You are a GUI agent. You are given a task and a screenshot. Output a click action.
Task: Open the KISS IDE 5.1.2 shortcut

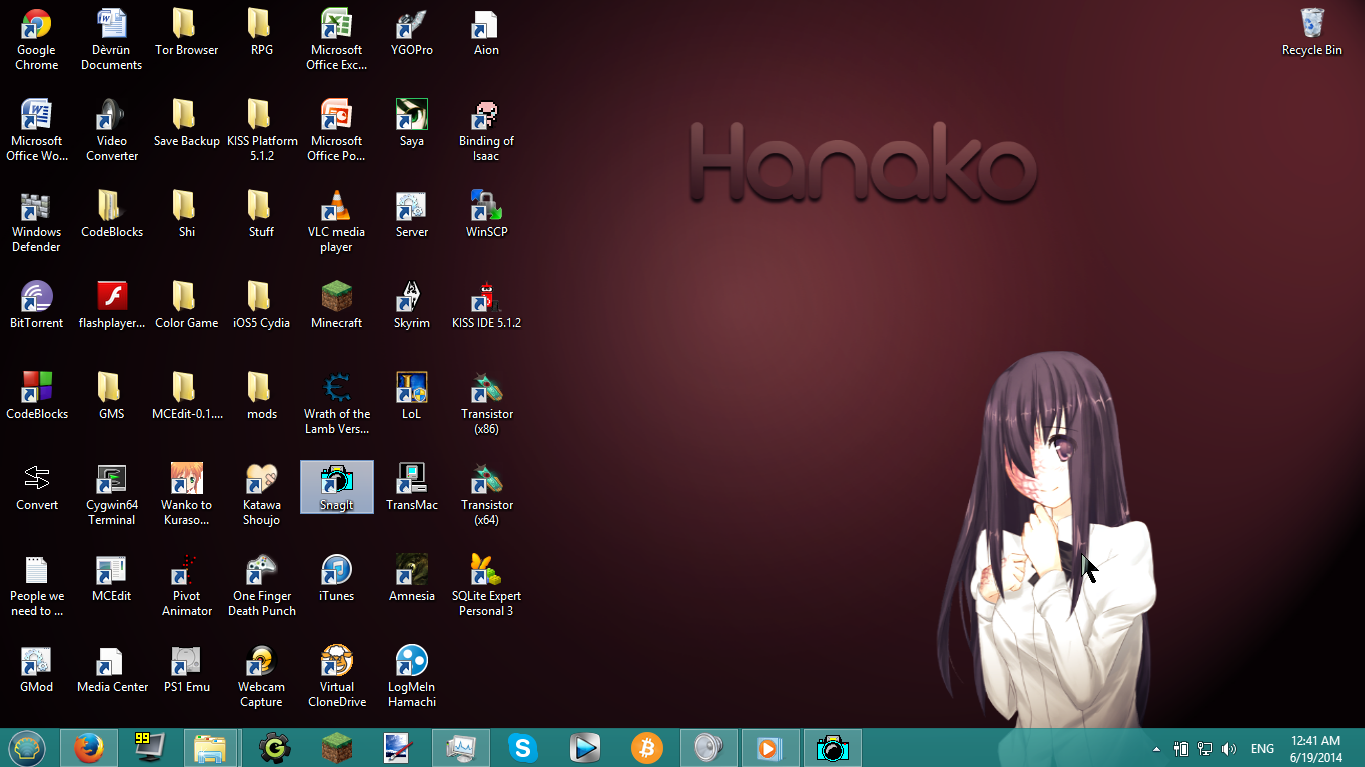[487, 306]
